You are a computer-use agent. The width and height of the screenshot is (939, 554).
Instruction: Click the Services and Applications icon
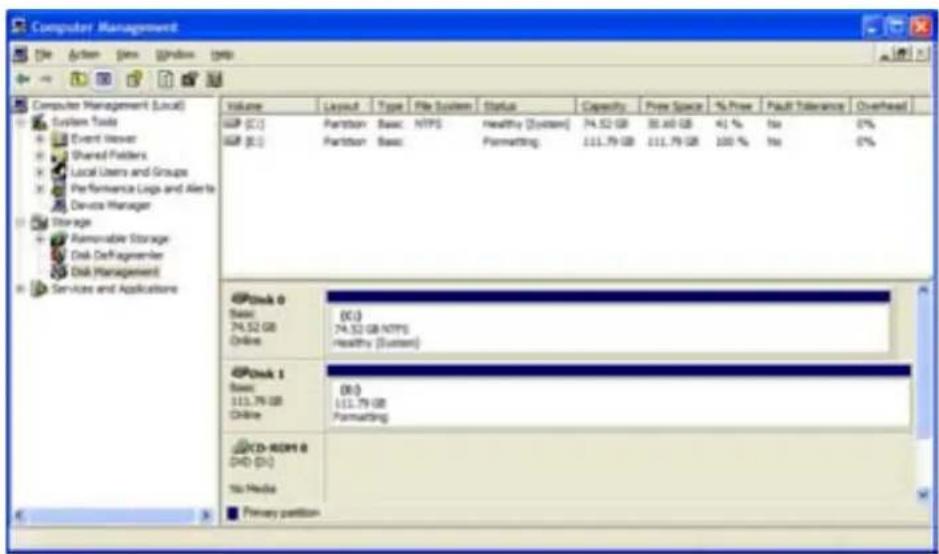coord(40,289)
